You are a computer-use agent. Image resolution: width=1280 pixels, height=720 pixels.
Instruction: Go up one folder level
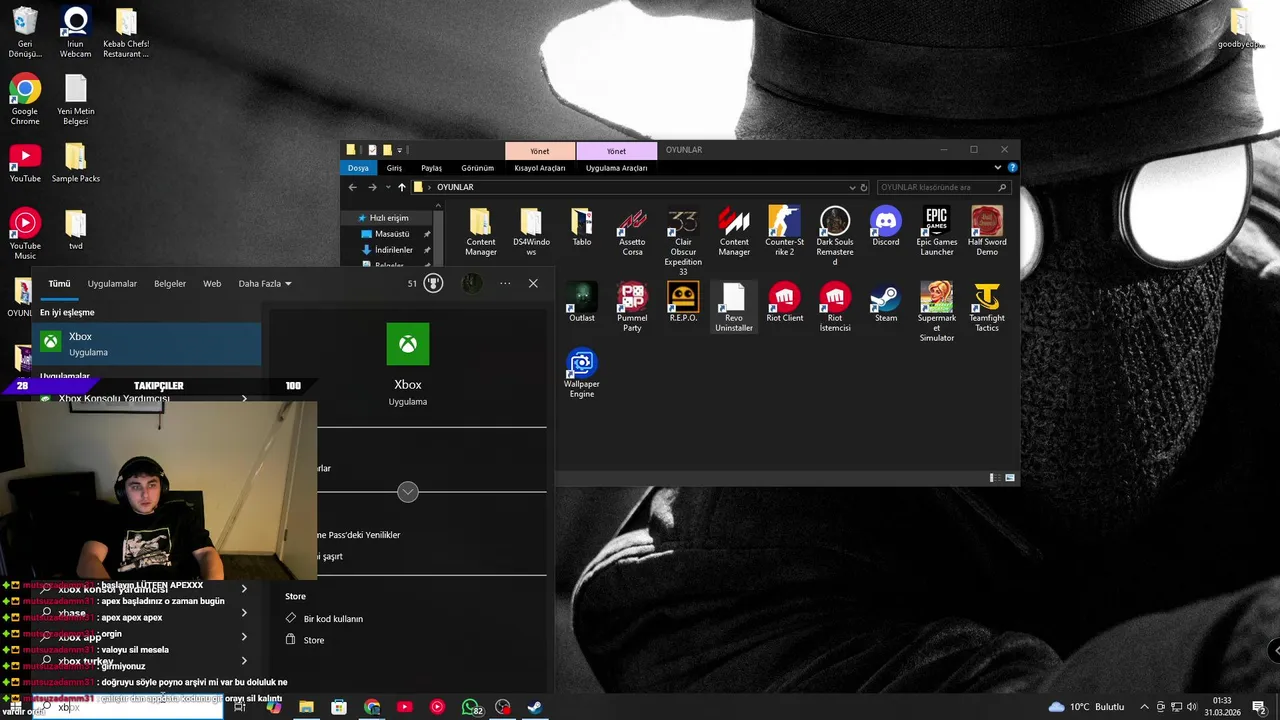[402, 187]
